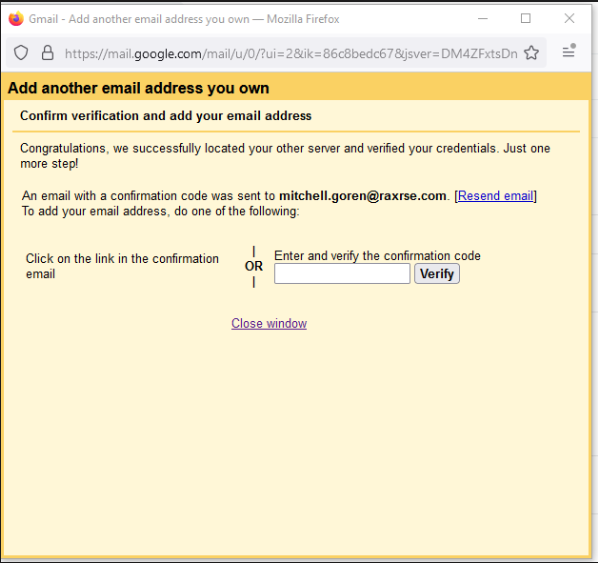Click the 'Enter and verify the confirmation code' label
Viewport: 598px width, 563px height.
coord(377,256)
